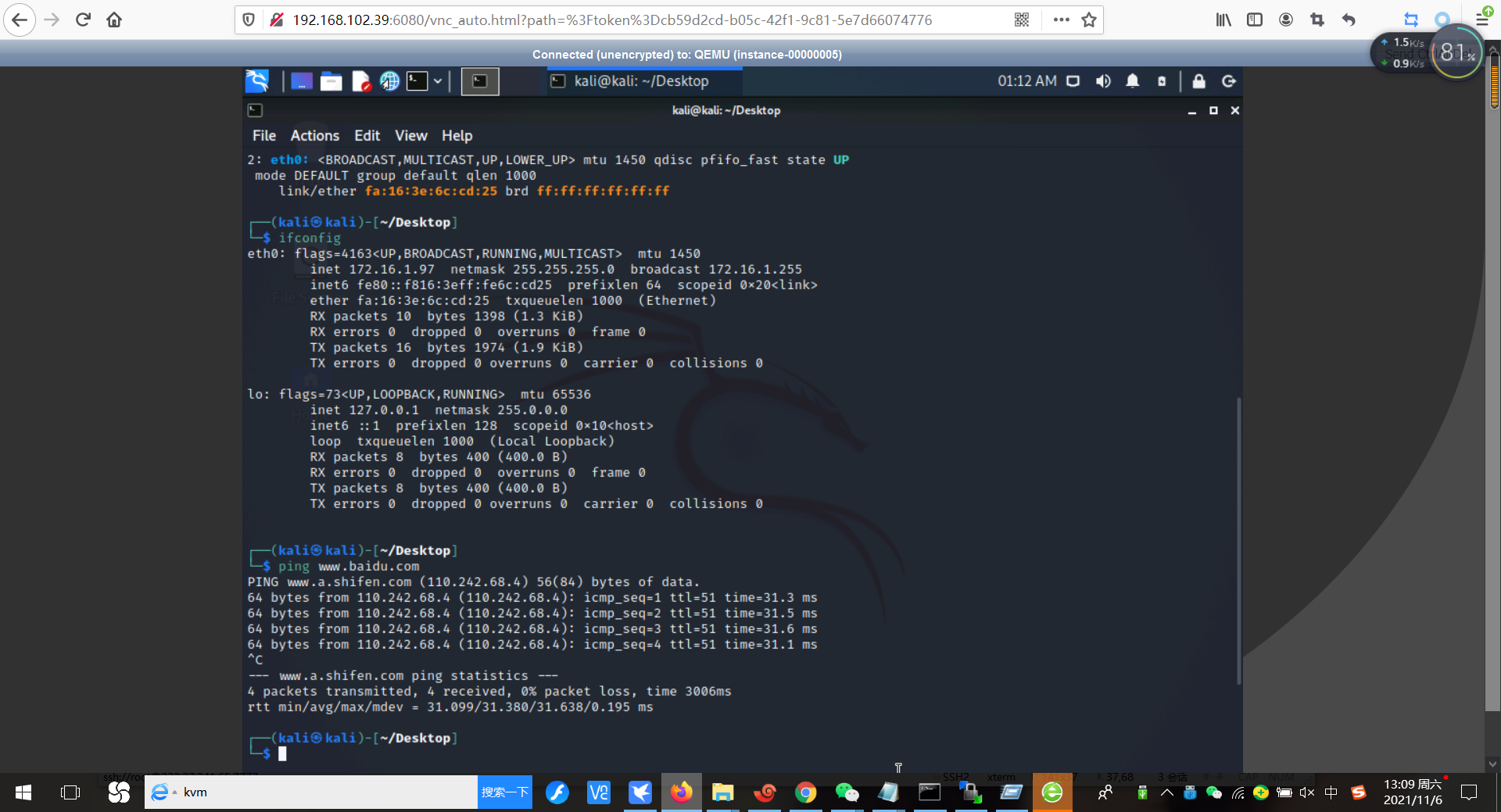Show hidden system tray icons

[x=1166, y=792]
